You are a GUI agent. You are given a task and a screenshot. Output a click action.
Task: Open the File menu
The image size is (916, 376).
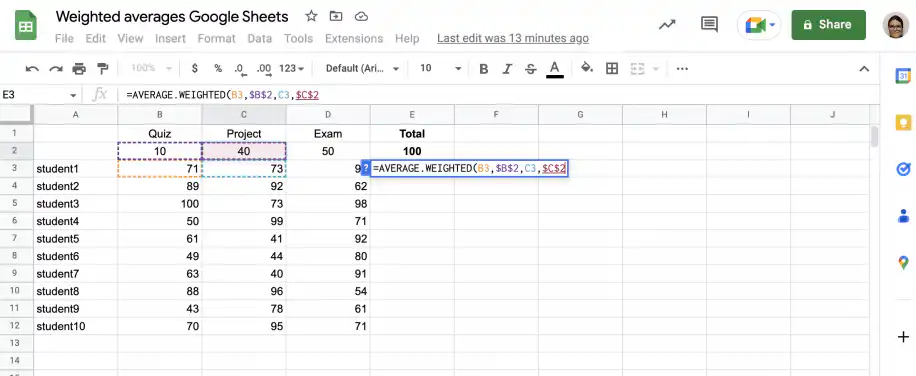pyautogui.click(x=64, y=39)
